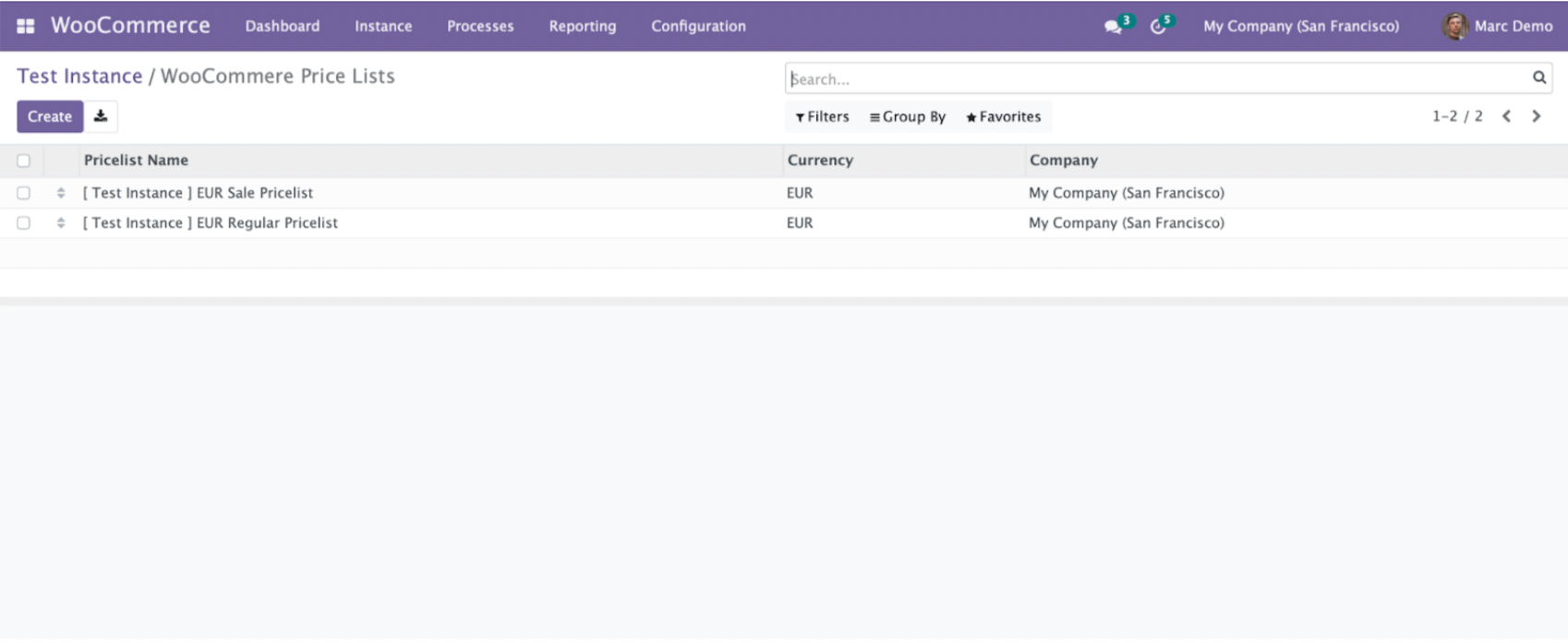Open the Filters dropdown

[822, 116]
